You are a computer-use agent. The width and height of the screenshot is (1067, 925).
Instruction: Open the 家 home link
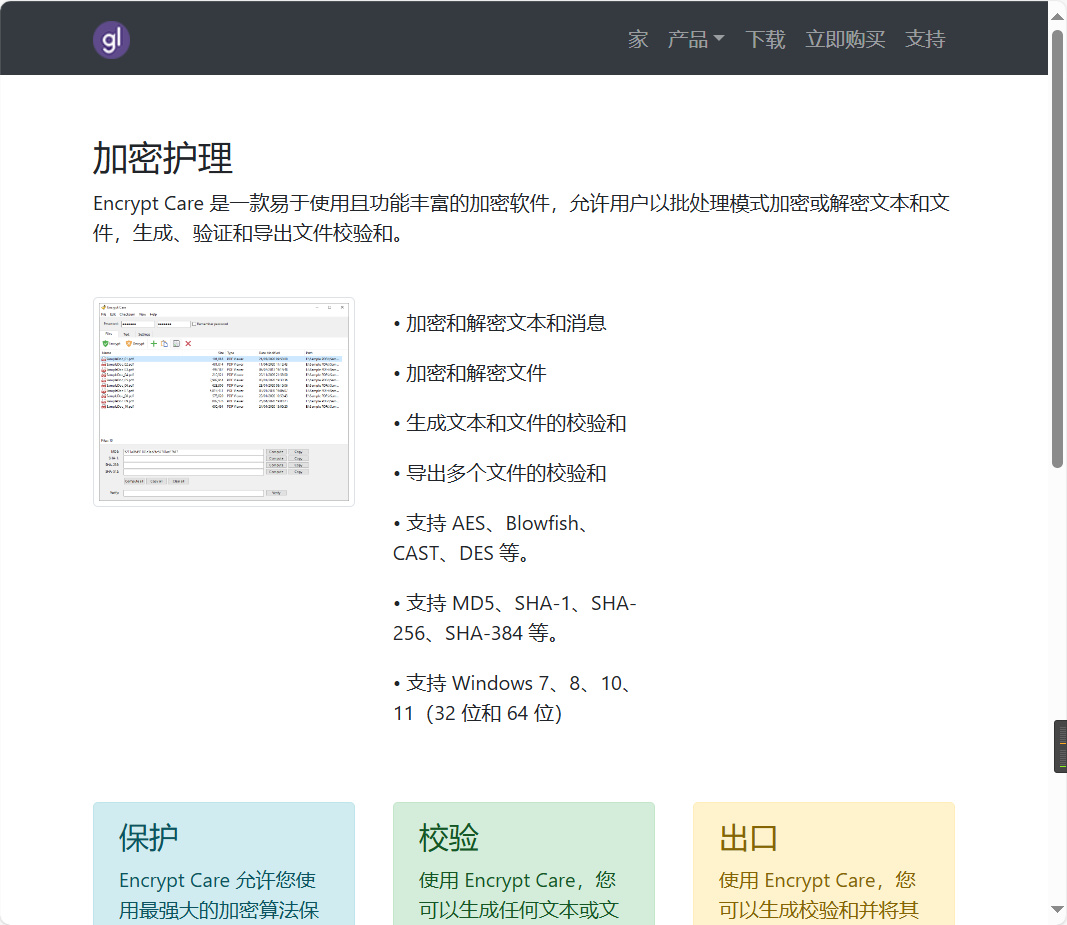pyautogui.click(x=638, y=39)
